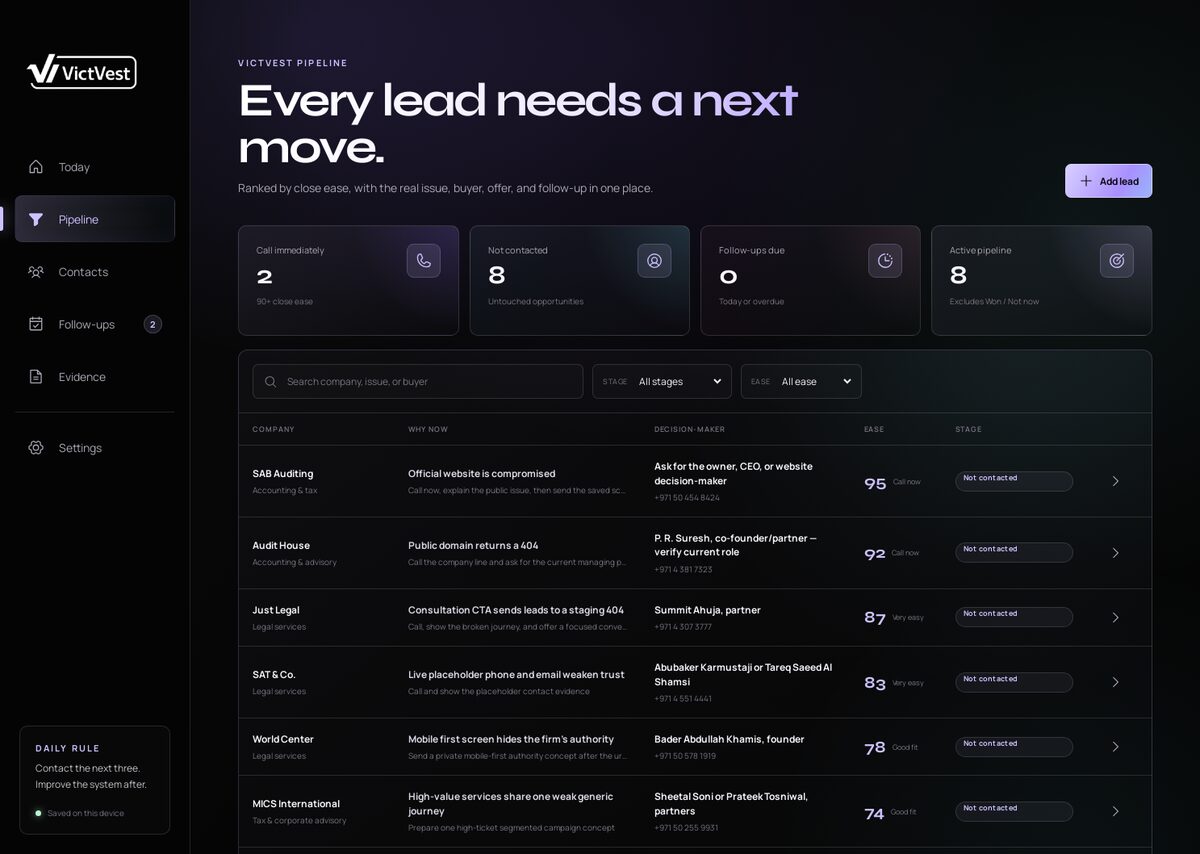Open the Pipeline menu item
The height and width of the screenshot is (854, 1200).
(x=95, y=219)
